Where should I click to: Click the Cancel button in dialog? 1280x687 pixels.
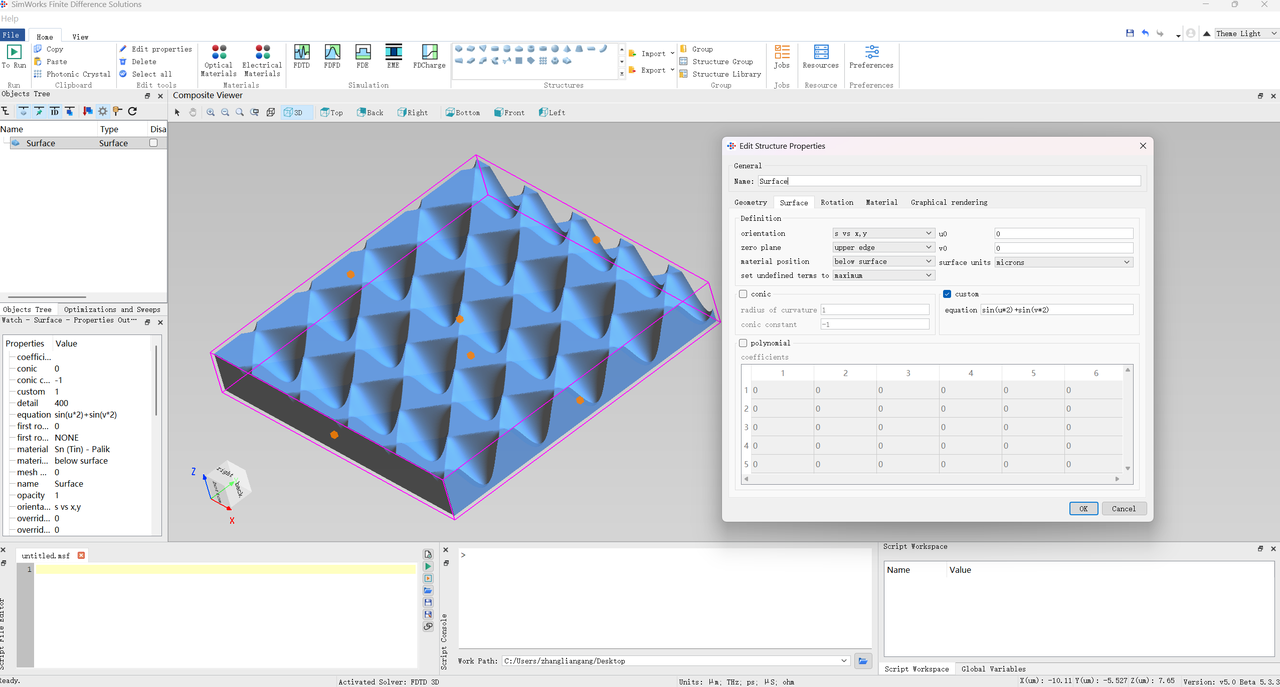point(1123,508)
